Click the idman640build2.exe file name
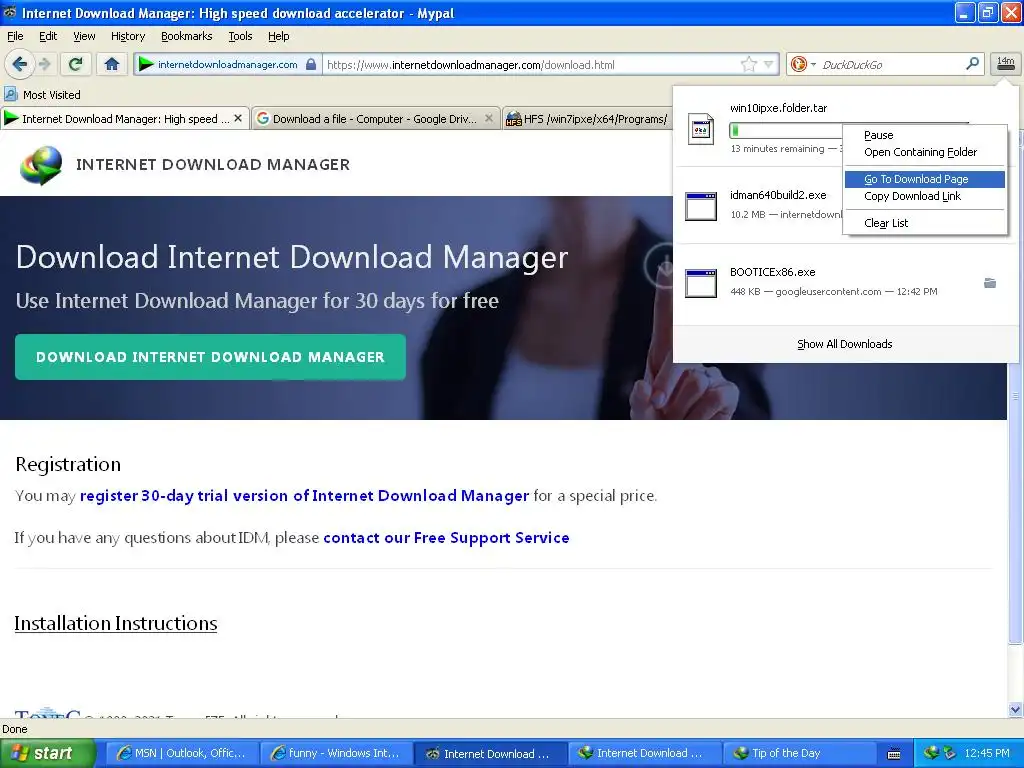This screenshot has width=1024, height=768. pyautogui.click(x=778, y=195)
